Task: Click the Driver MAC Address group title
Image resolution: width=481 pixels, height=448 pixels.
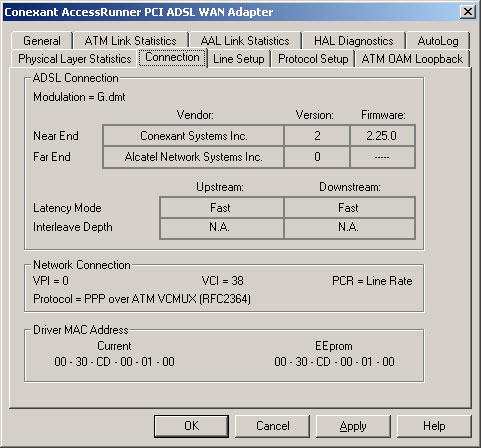Action: pyautogui.click(x=81, y=330)
